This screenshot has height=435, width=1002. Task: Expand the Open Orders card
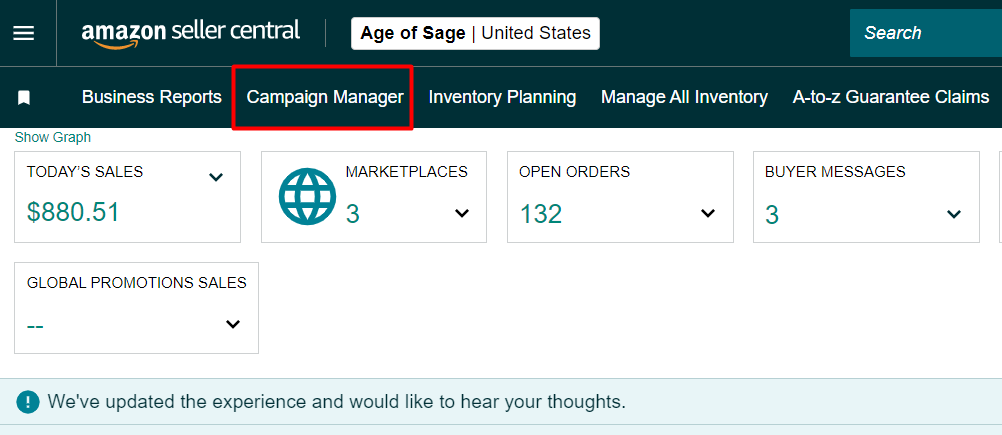click(x=708, y=213)
